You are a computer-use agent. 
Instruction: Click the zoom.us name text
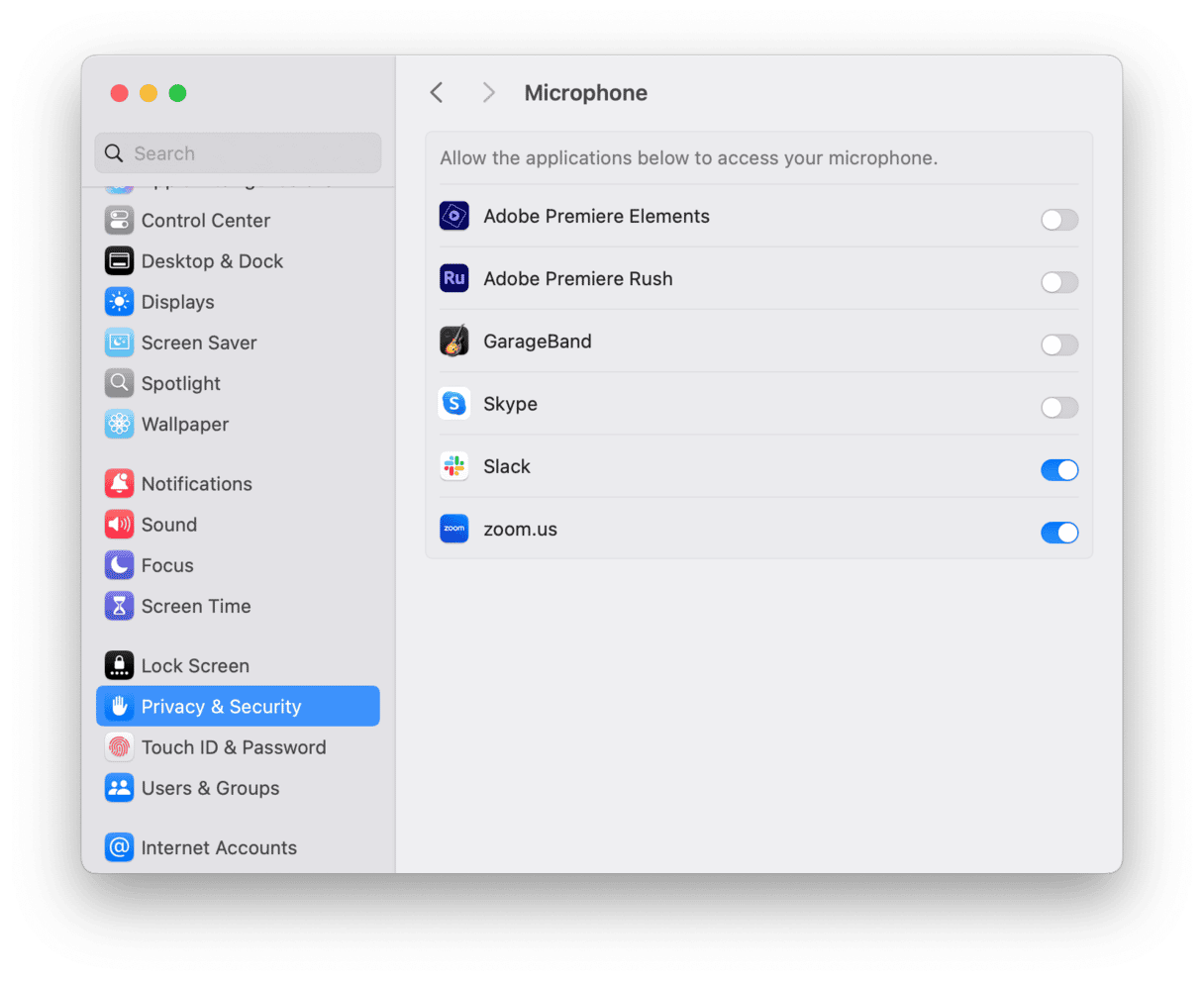click(x=520, y=529)
